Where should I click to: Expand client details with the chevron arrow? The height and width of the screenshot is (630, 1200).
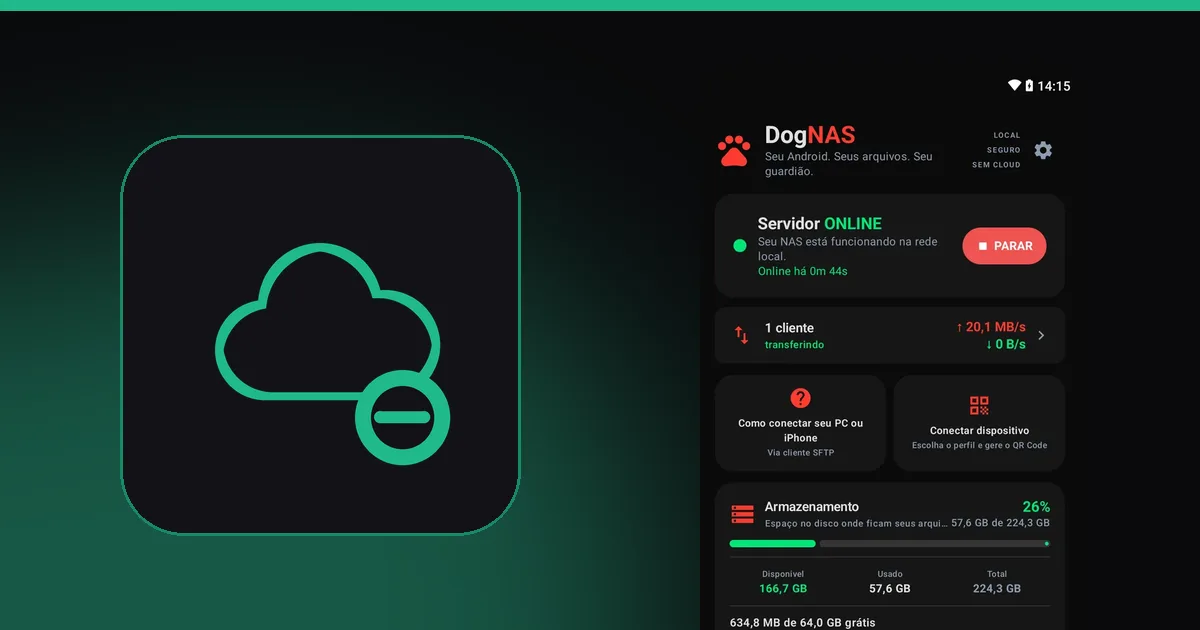1041,335
